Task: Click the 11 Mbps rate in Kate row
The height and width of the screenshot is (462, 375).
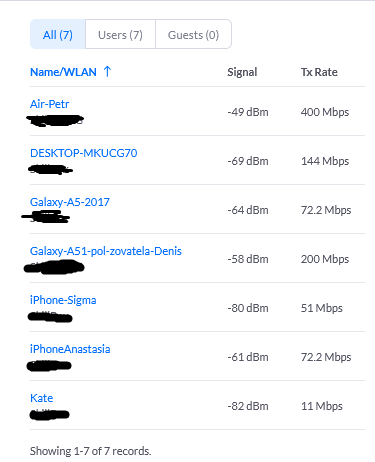Action: click(322, 406)
